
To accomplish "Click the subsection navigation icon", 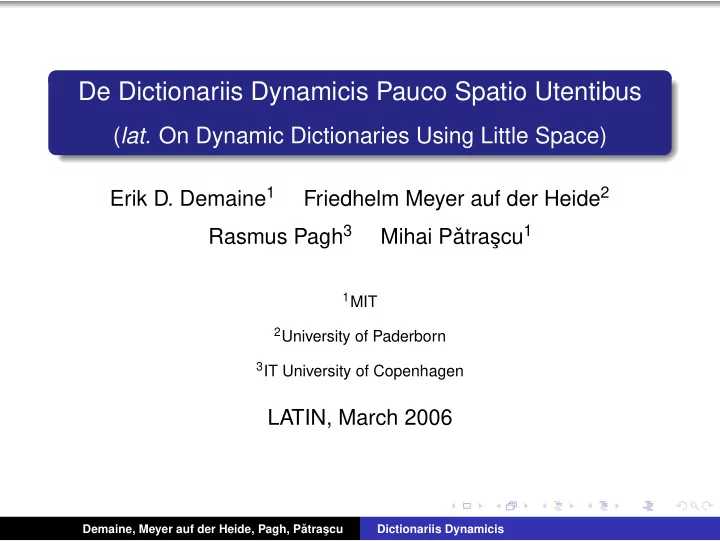I will coord(558,506).
